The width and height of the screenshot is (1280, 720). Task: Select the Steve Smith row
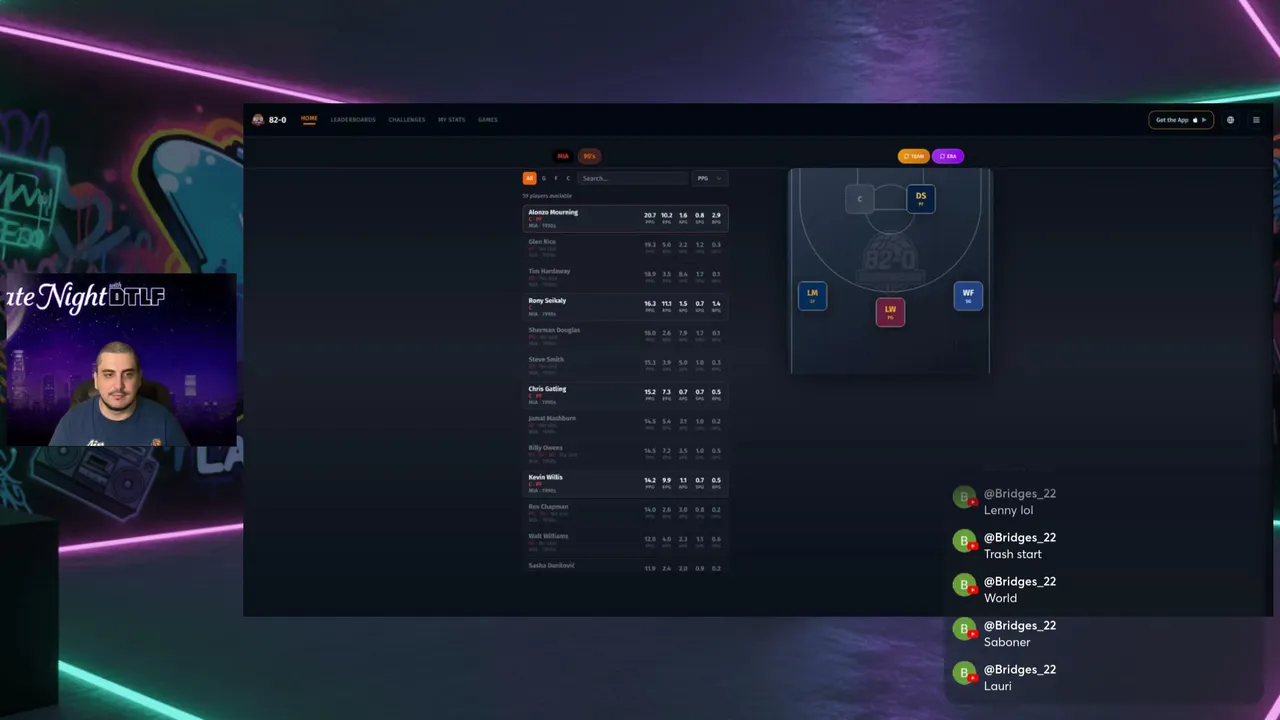click(x=625, y=365)
